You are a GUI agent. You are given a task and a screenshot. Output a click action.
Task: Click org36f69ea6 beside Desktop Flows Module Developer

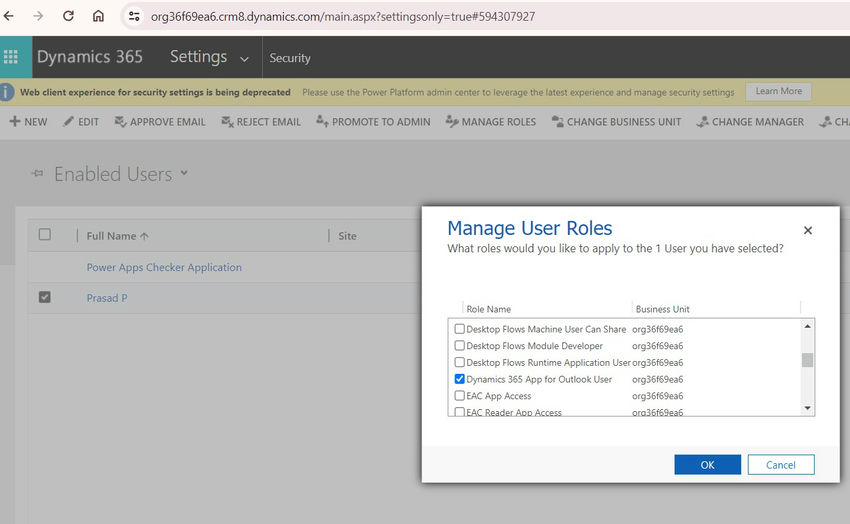pos(658,346)
